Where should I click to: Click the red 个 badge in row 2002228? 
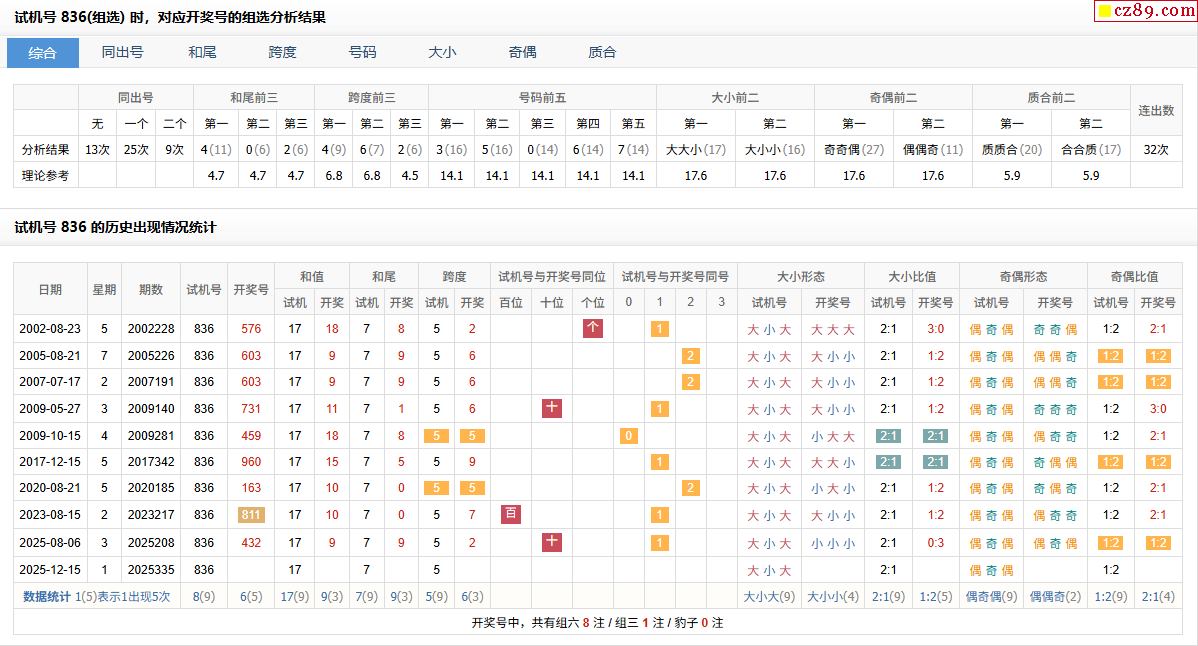593,328
